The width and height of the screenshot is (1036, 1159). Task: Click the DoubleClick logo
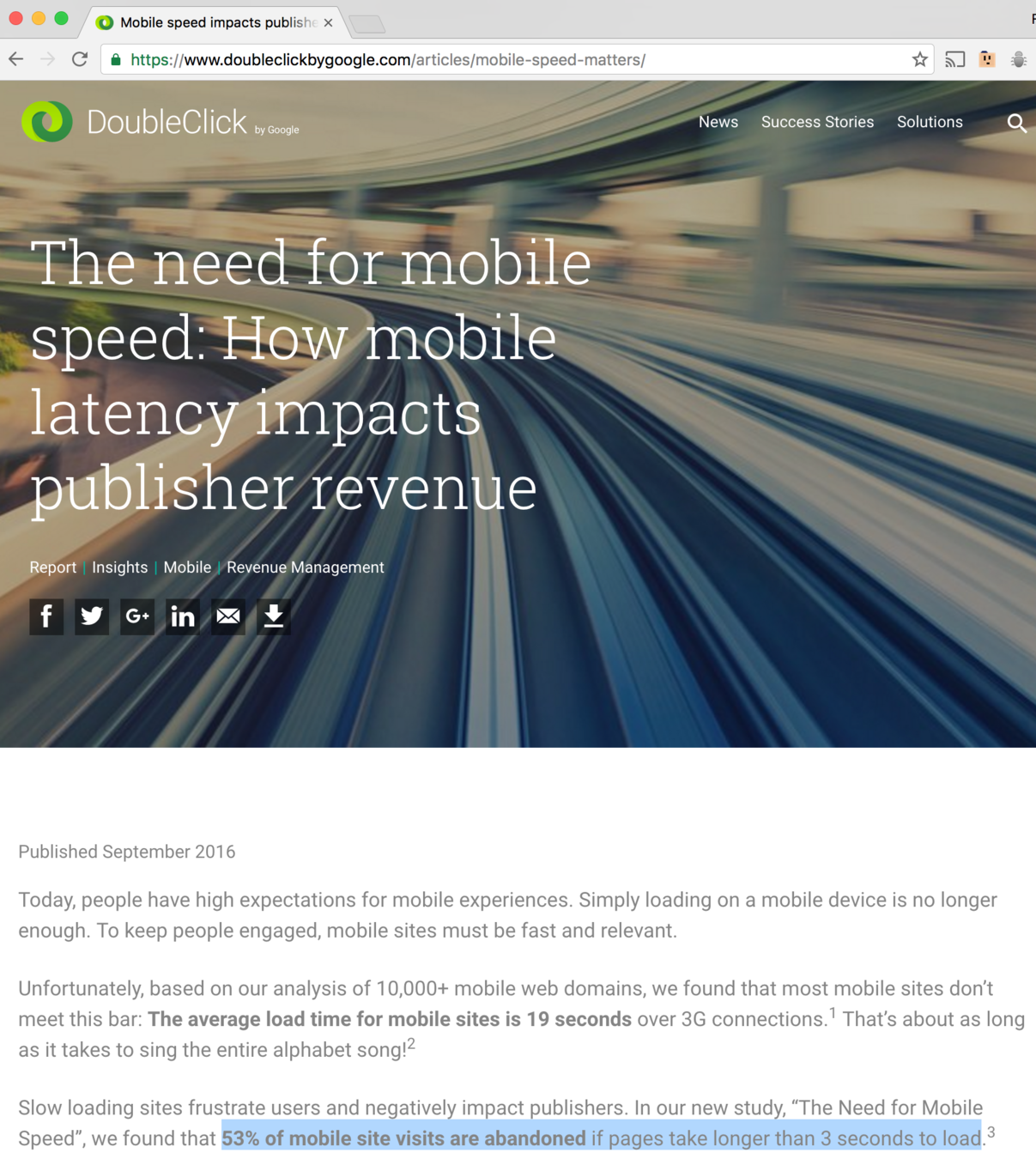[160, 122]
